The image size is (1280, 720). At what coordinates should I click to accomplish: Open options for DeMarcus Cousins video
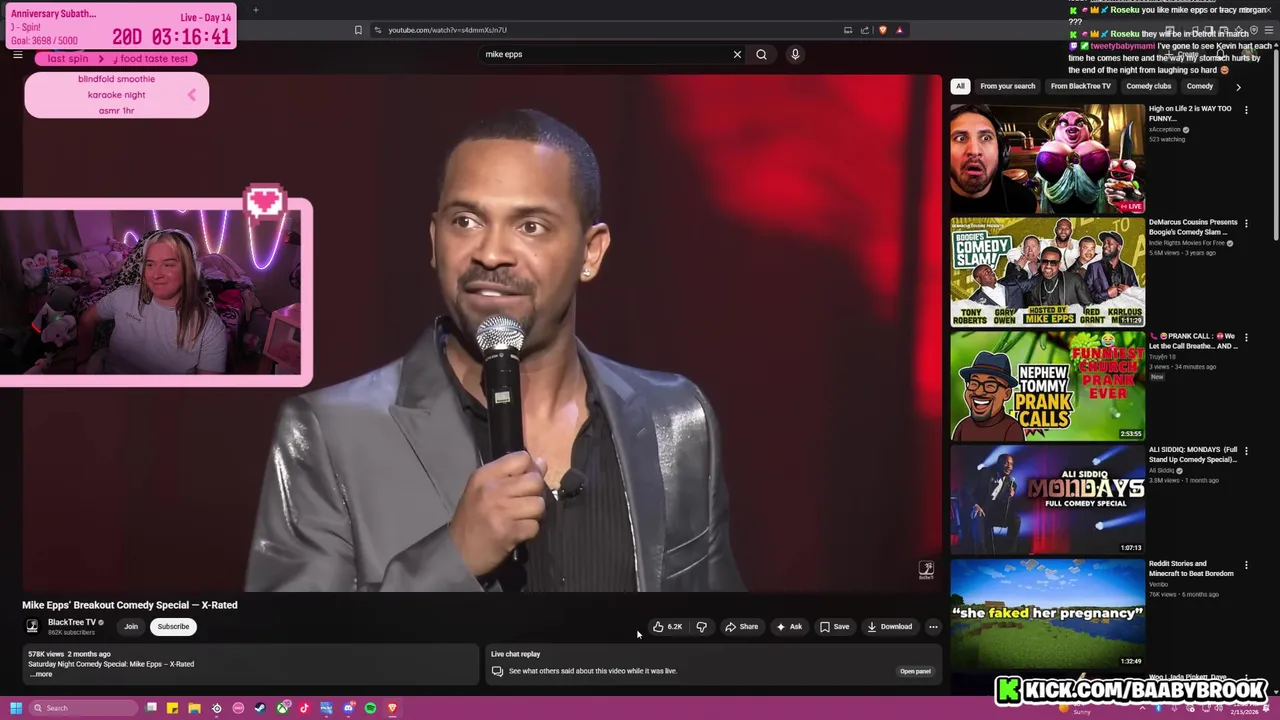[x=1246, y=223]
